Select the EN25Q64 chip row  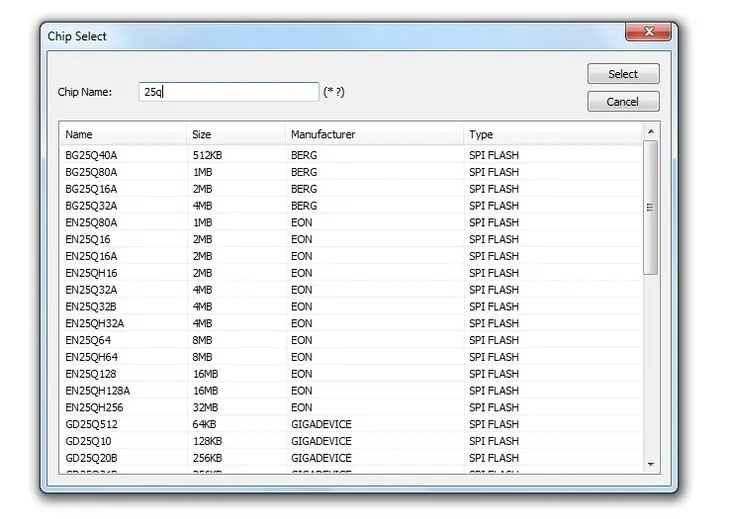click(351, 340)
